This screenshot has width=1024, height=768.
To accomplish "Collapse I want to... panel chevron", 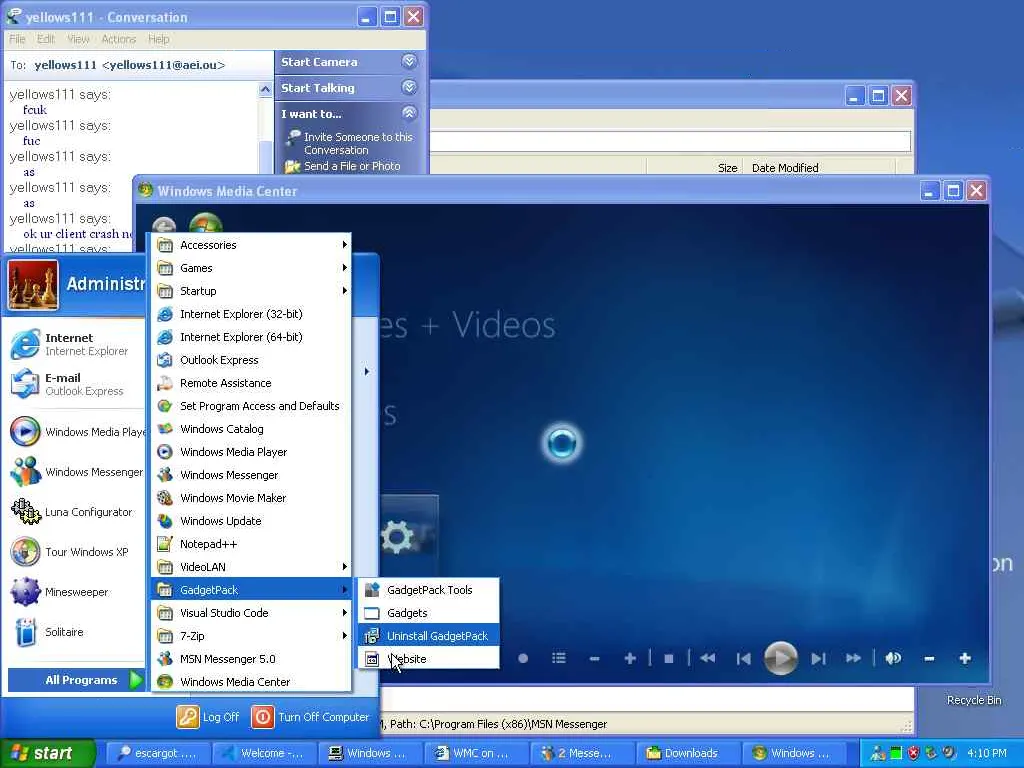I will [409, 113].
